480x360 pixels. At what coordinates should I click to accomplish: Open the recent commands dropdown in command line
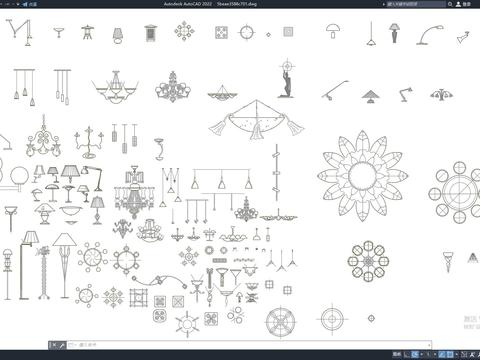73,345
